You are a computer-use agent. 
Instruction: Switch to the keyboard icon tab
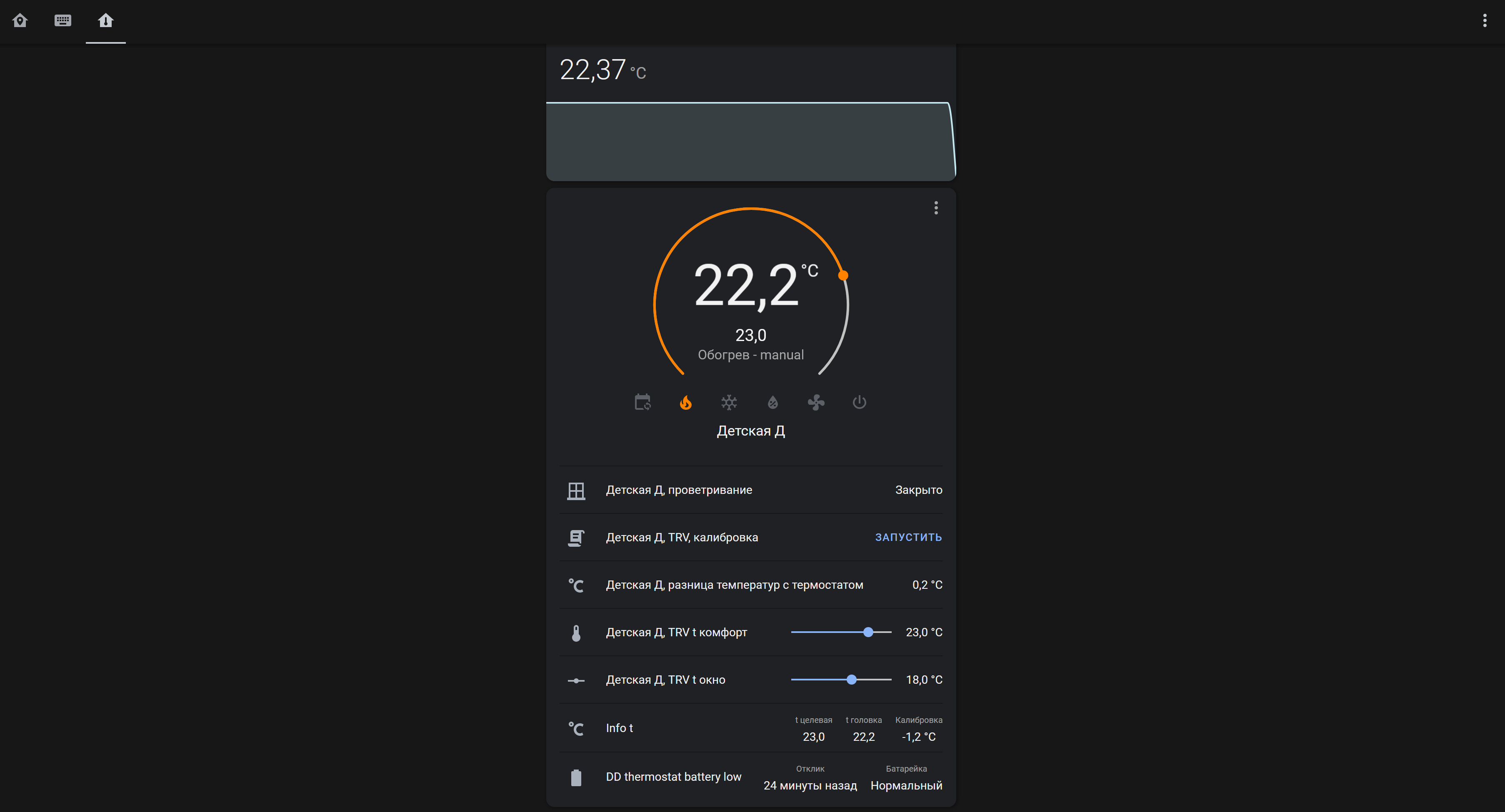tap(62, 21)
